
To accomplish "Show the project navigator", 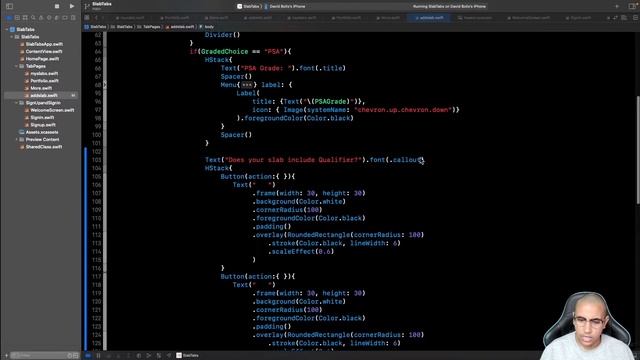I will tap(9, 18).
